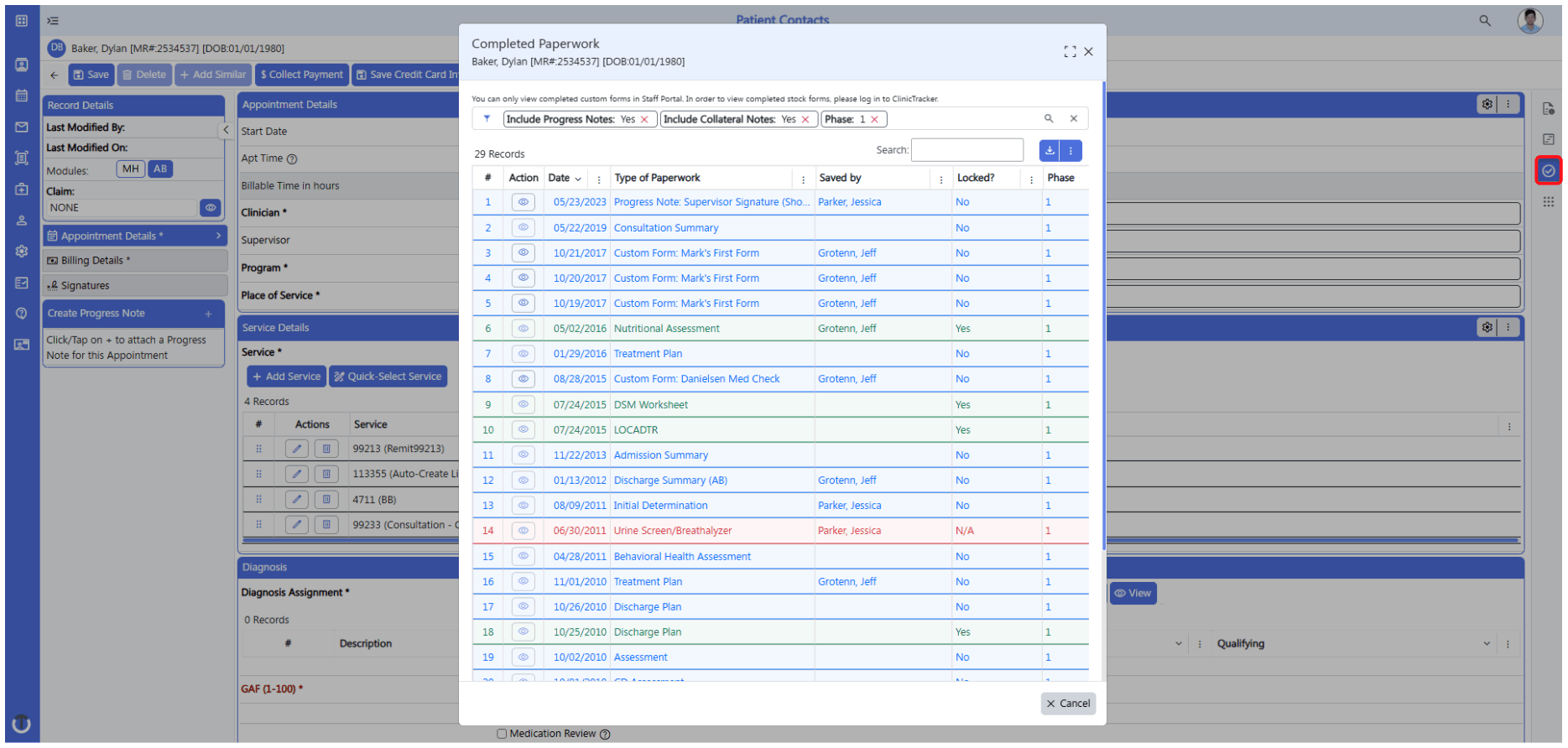Screen dimensions: 1568x748
Task: Click the Claim NONE field
Action: [122, 208]
